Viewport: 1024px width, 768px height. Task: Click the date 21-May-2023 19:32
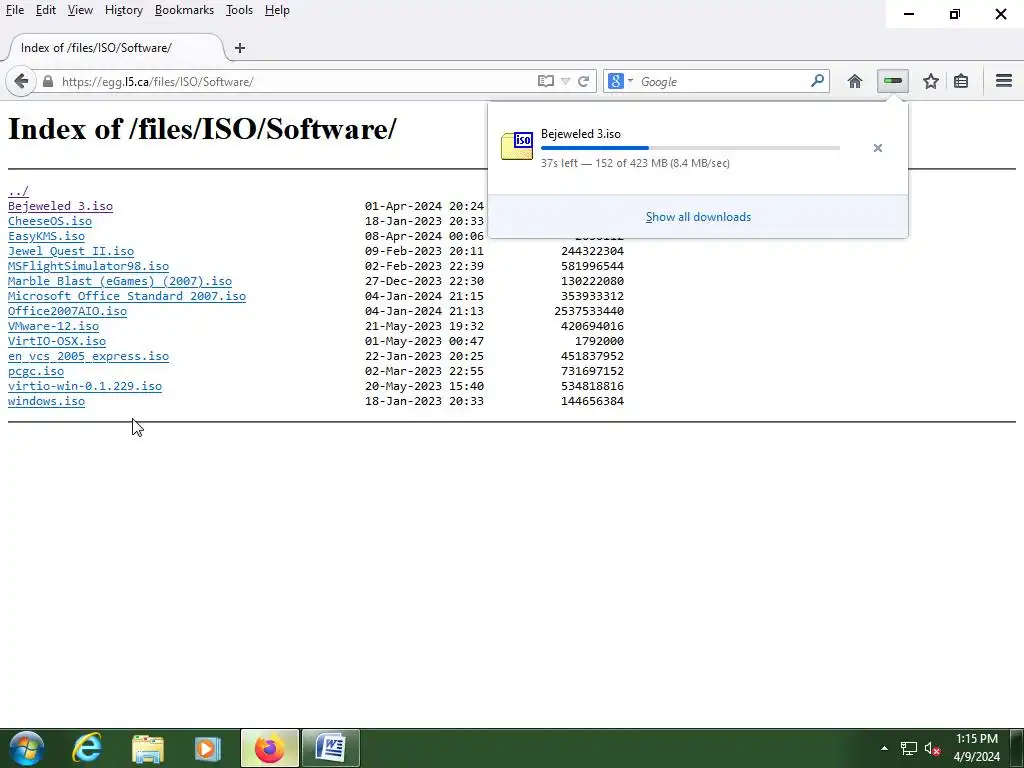pos(424,327)
